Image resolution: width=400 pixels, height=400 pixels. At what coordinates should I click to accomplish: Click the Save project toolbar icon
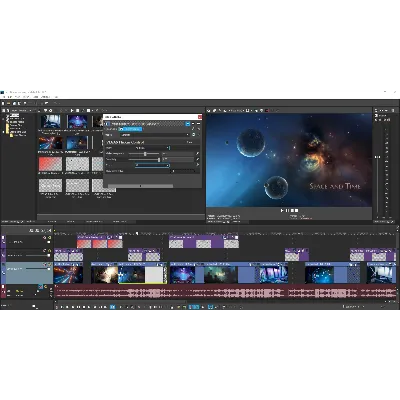[14, 104]
